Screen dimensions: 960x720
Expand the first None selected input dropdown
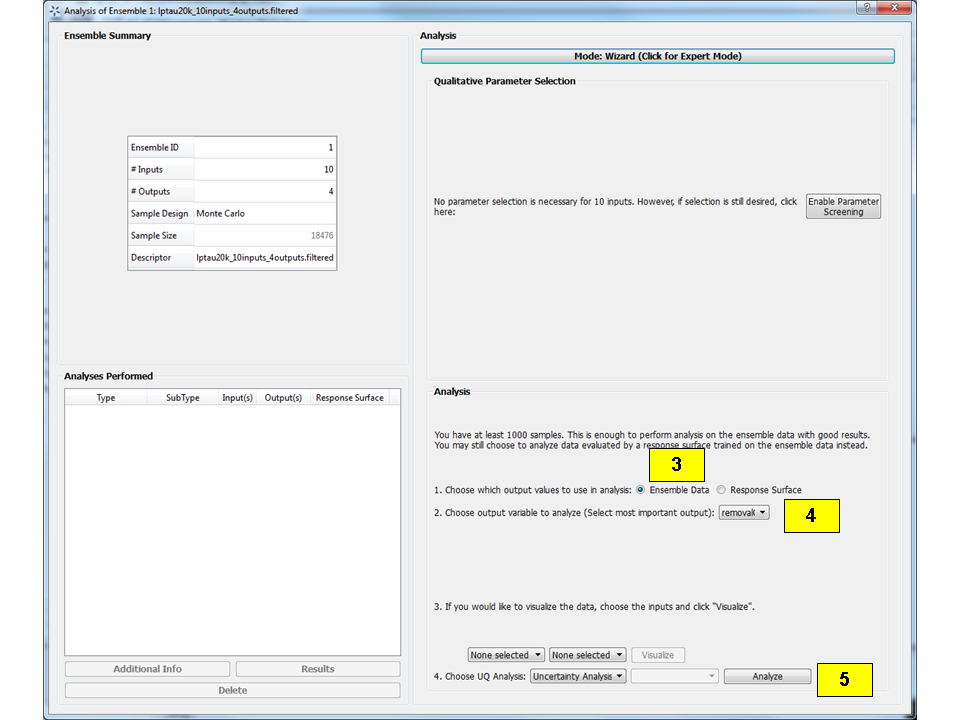tap(505, 654)
